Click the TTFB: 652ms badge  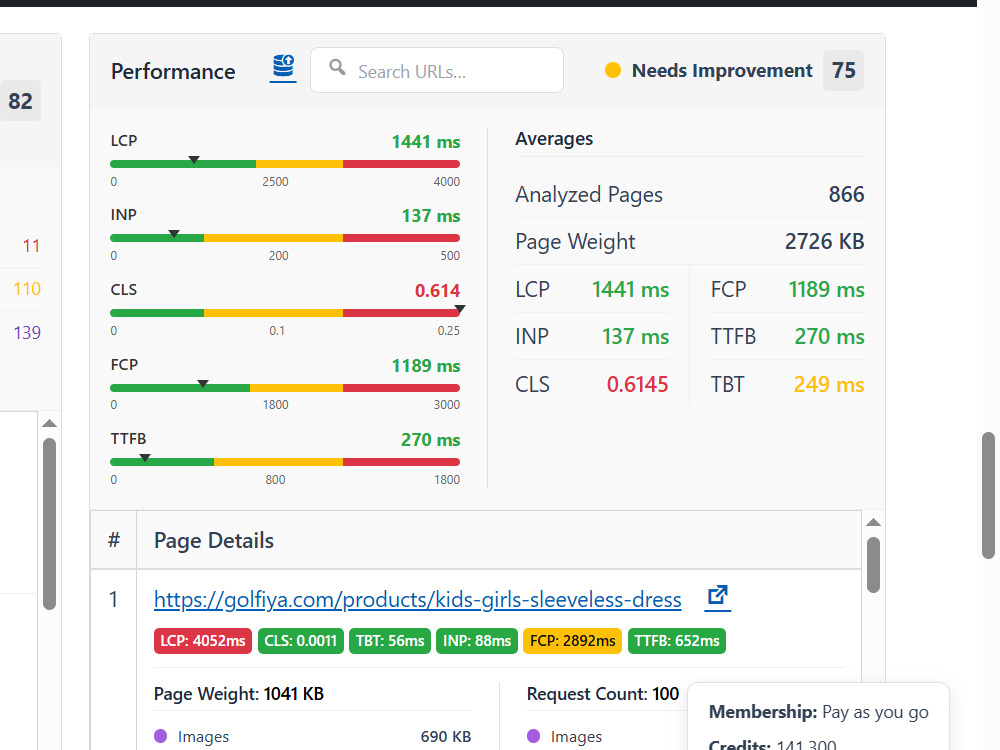(677, 641)
